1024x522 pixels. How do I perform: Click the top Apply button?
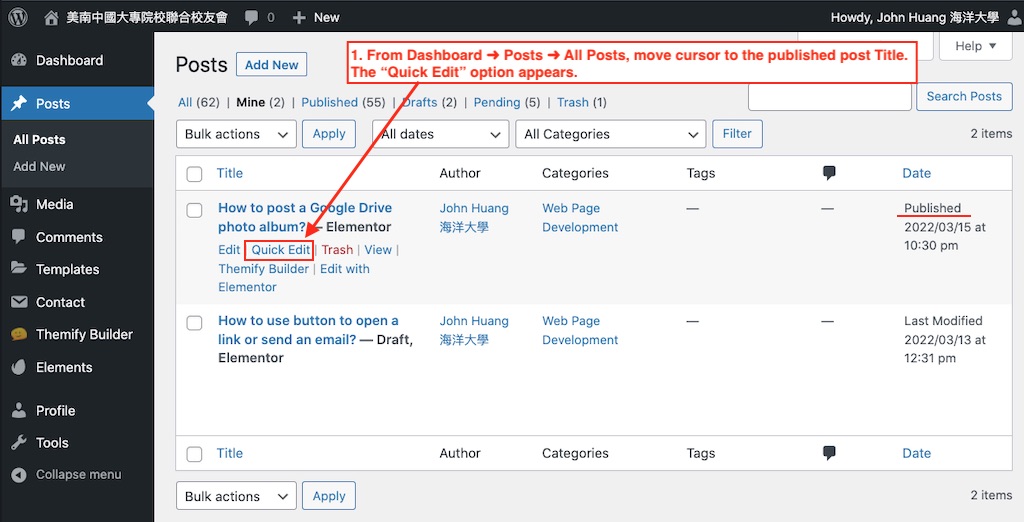pyautogui.click(x=328, y=134)
